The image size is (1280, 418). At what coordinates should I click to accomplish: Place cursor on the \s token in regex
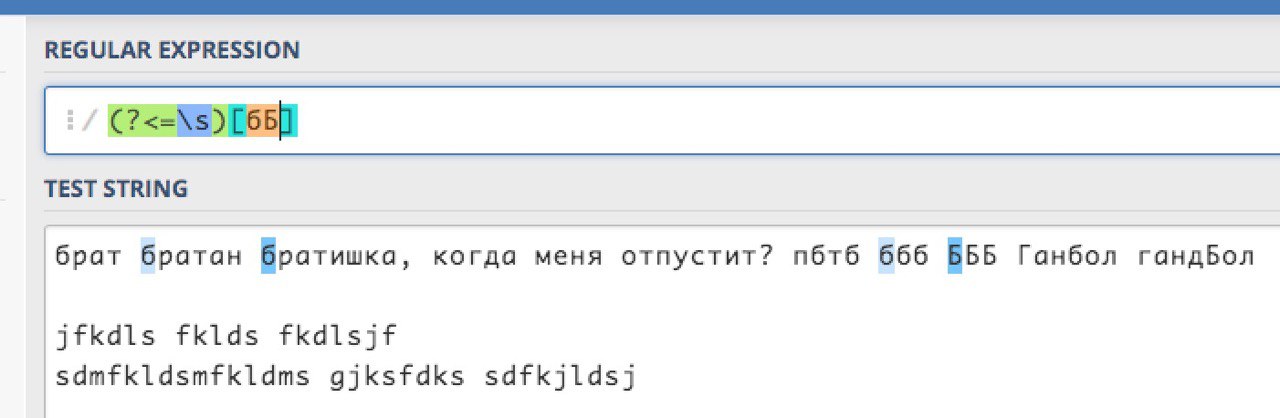click(x=195, y=121)
